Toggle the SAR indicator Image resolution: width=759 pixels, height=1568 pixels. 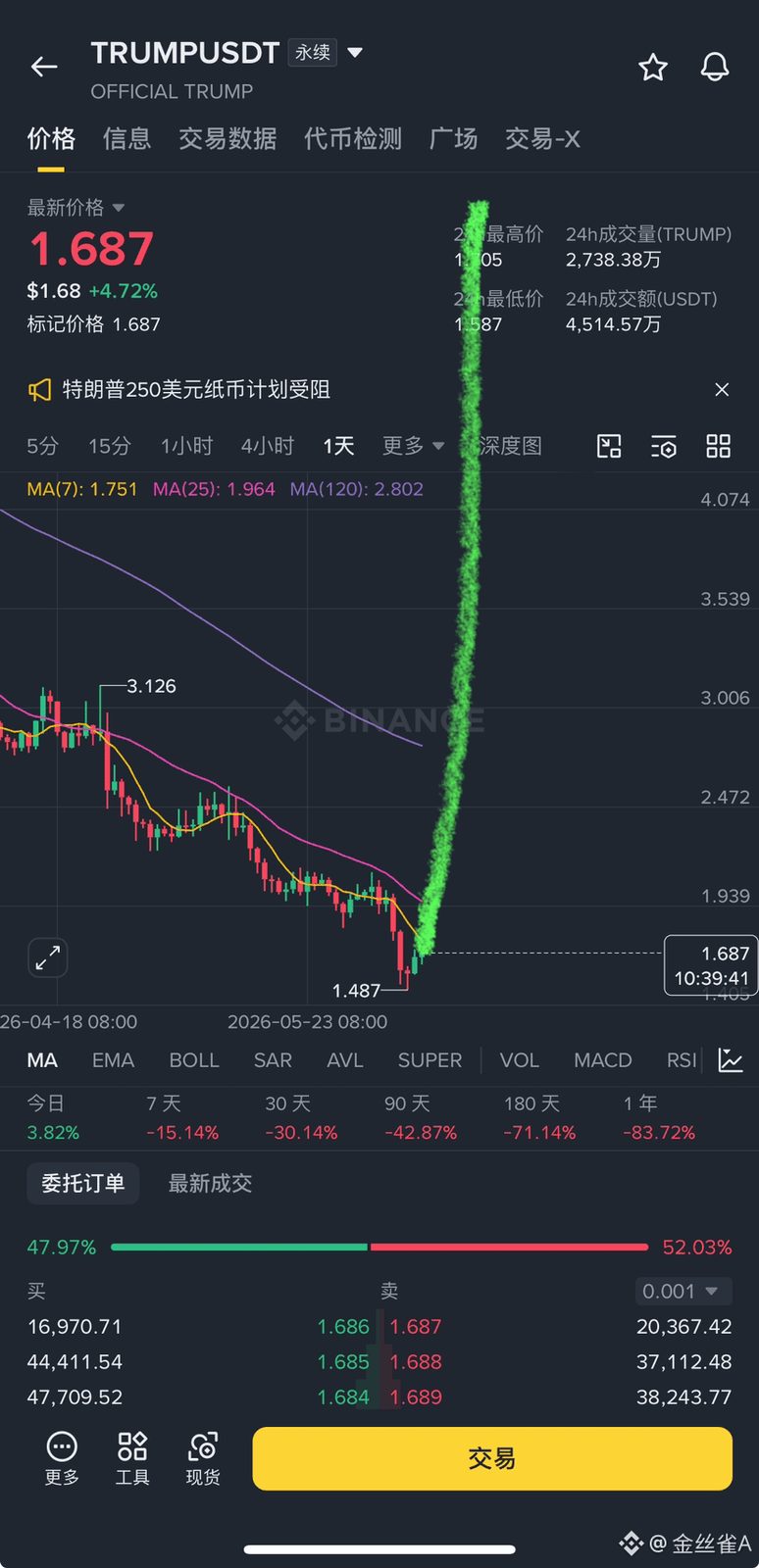pyautogui.click(x=273, y=1060)
